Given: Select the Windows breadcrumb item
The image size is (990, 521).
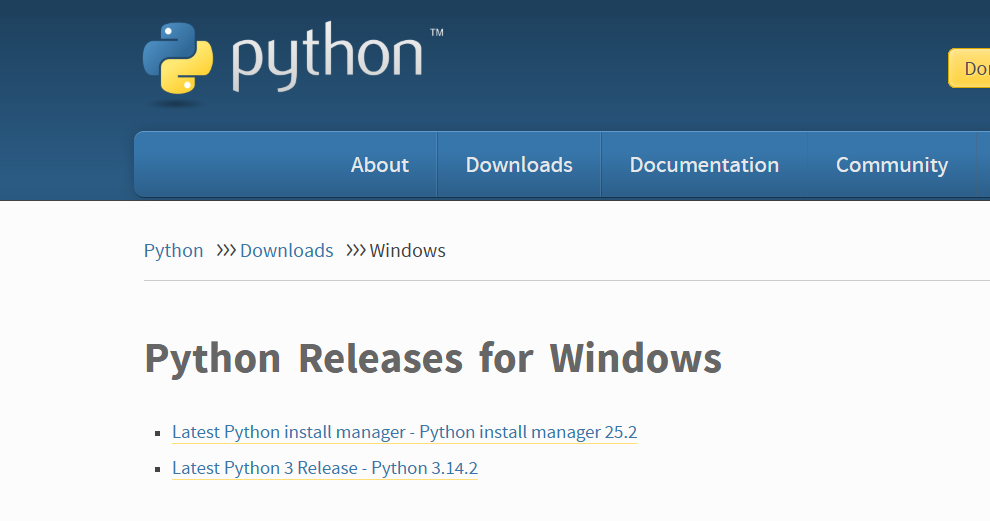Looking at the screenshot, I should [x=408, y=250].
